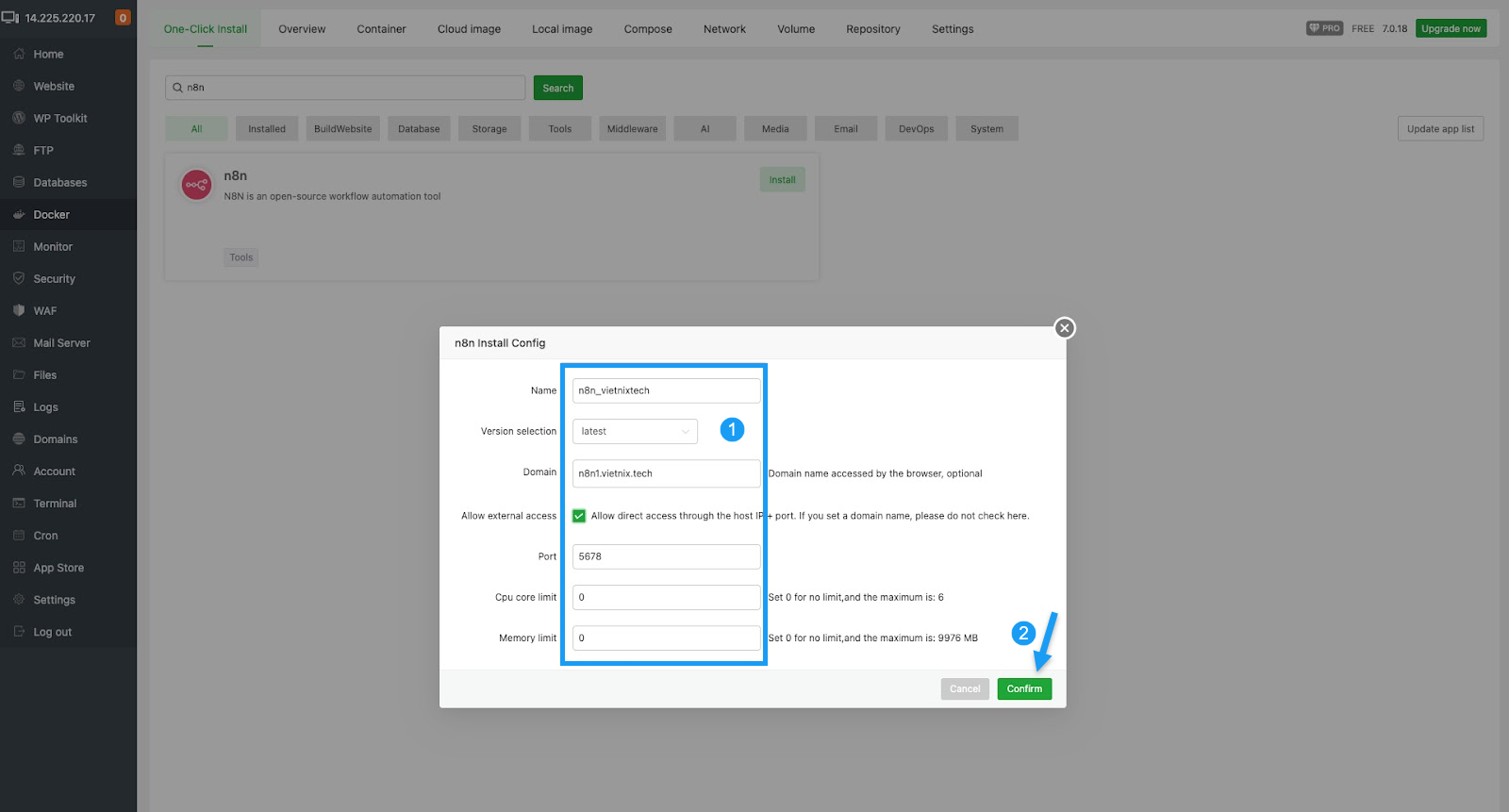The height and width of the screenshot is (812, 1509).
Task: Open FTP icon in sidebar
Action: (19, 150)
